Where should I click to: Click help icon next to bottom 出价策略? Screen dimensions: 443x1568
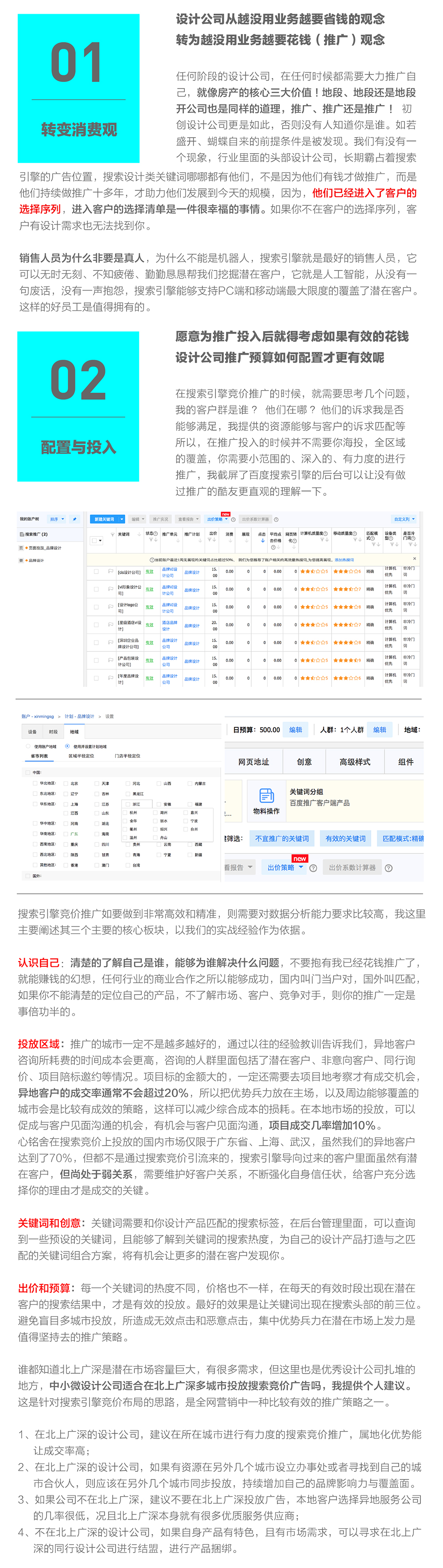(313, 868)
